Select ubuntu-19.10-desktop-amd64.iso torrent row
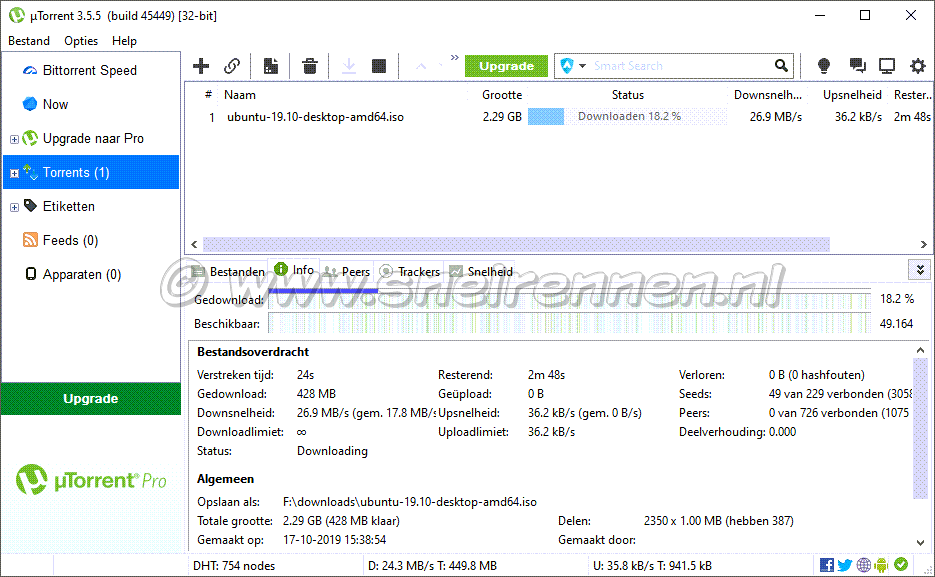The height and width of the screenshot is (577, 935). click(x=561, y=117)
